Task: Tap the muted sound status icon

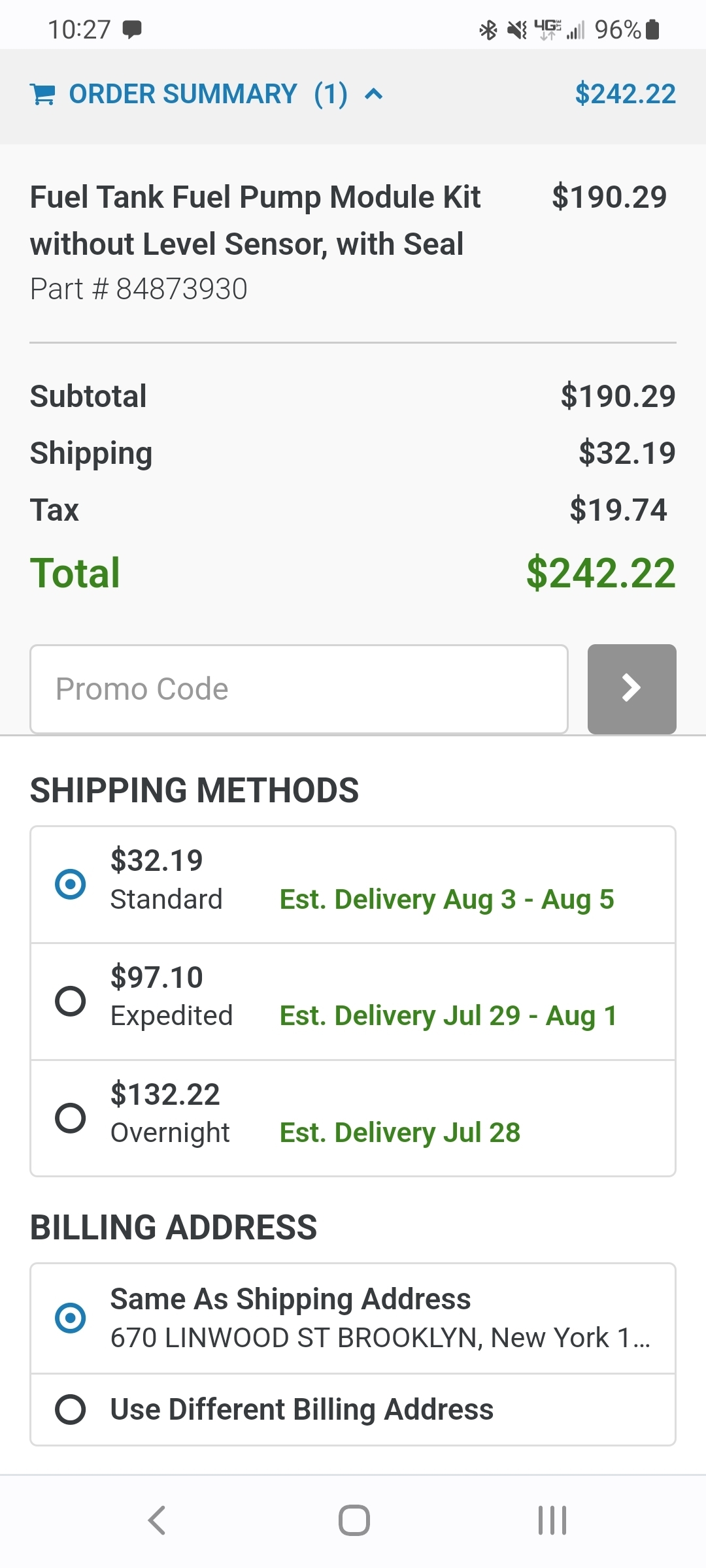Action: point(516,30)
